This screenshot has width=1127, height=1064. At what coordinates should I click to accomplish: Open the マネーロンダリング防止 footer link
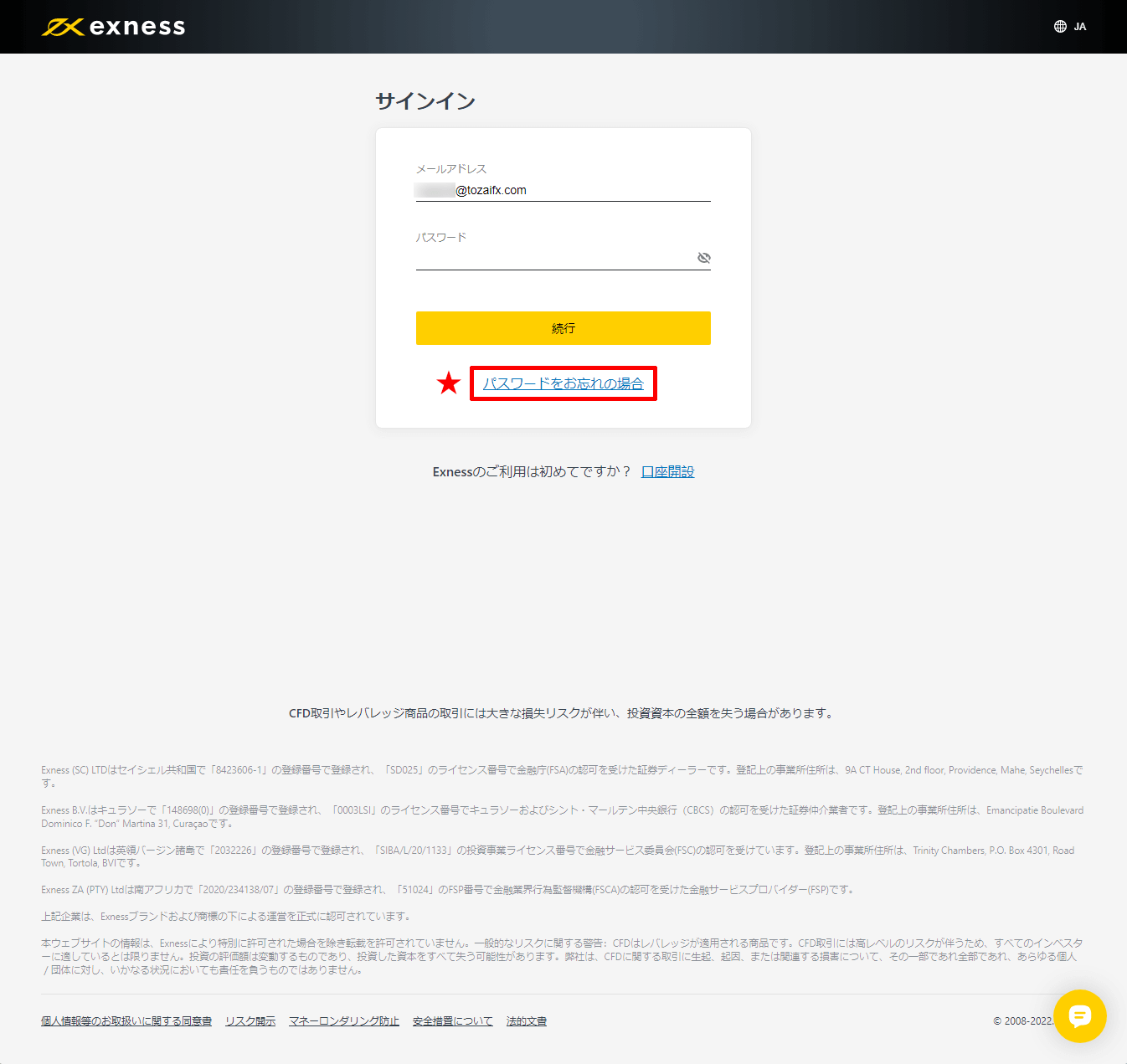[344, 1020]
